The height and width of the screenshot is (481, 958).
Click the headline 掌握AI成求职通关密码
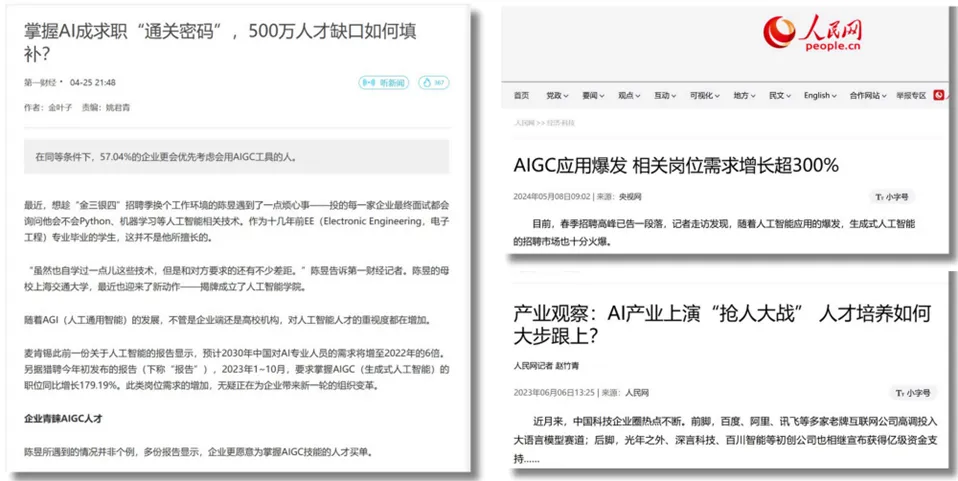[220, 42]
